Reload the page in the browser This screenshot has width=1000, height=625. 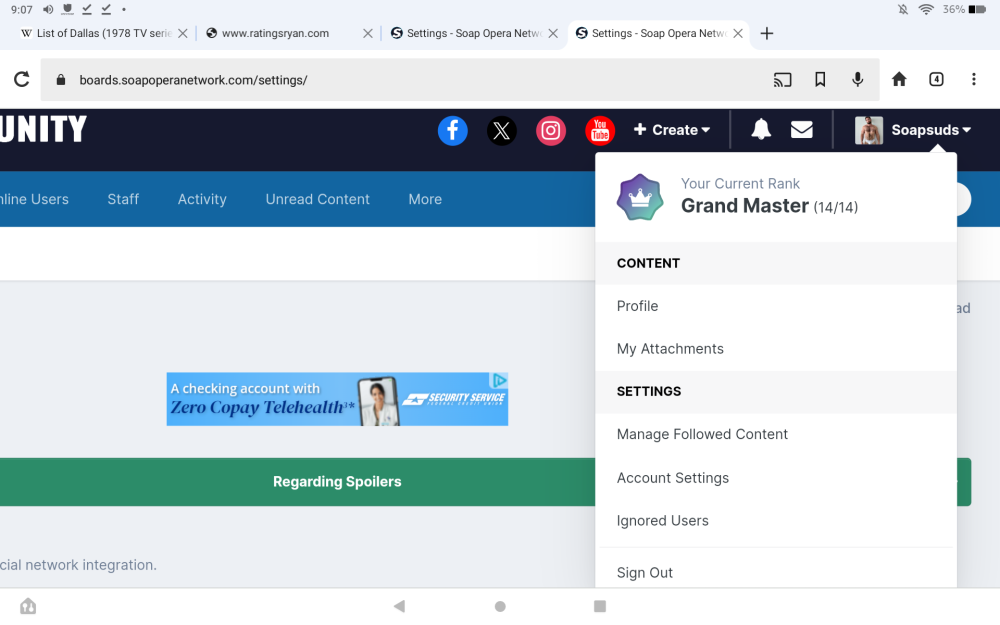click(21, 80)
